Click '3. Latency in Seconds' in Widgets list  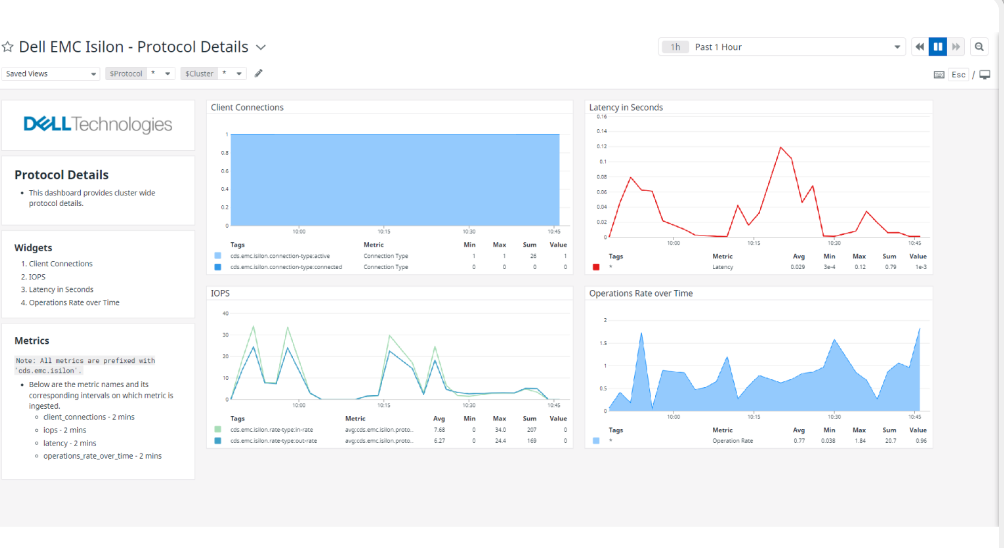pos(61,289)
